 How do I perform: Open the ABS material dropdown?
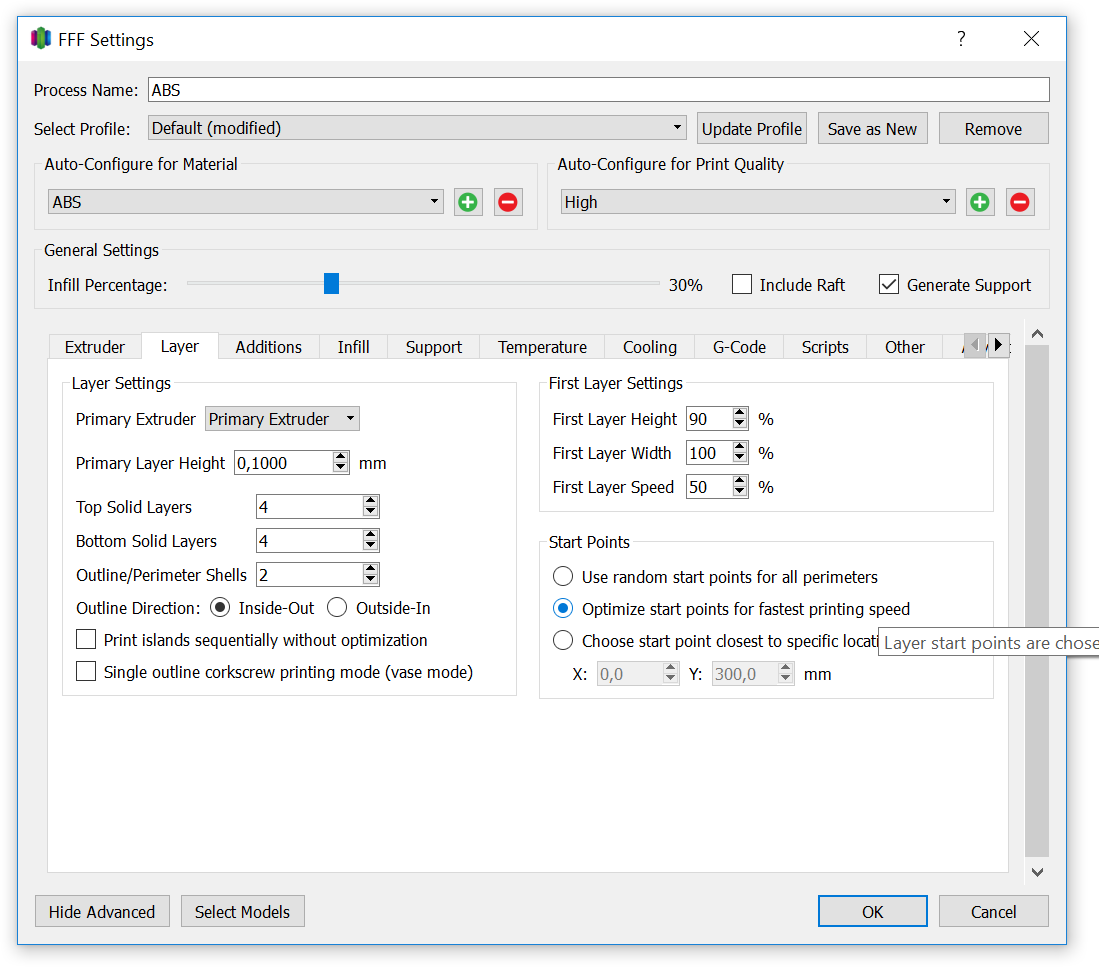coord(246,202)
